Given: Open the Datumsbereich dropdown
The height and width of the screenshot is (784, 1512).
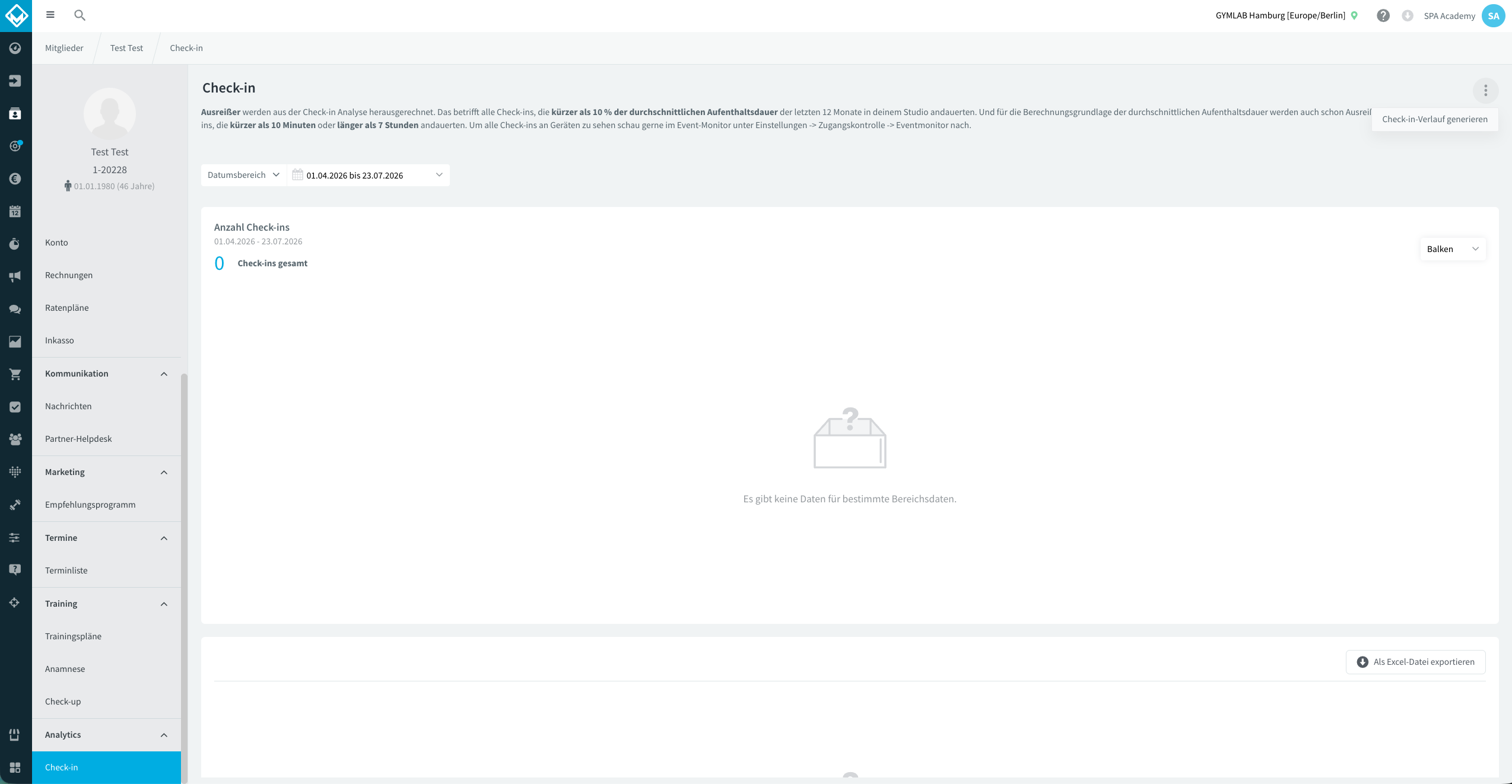Looking at the screenshot, I should [x=243, y=175].
